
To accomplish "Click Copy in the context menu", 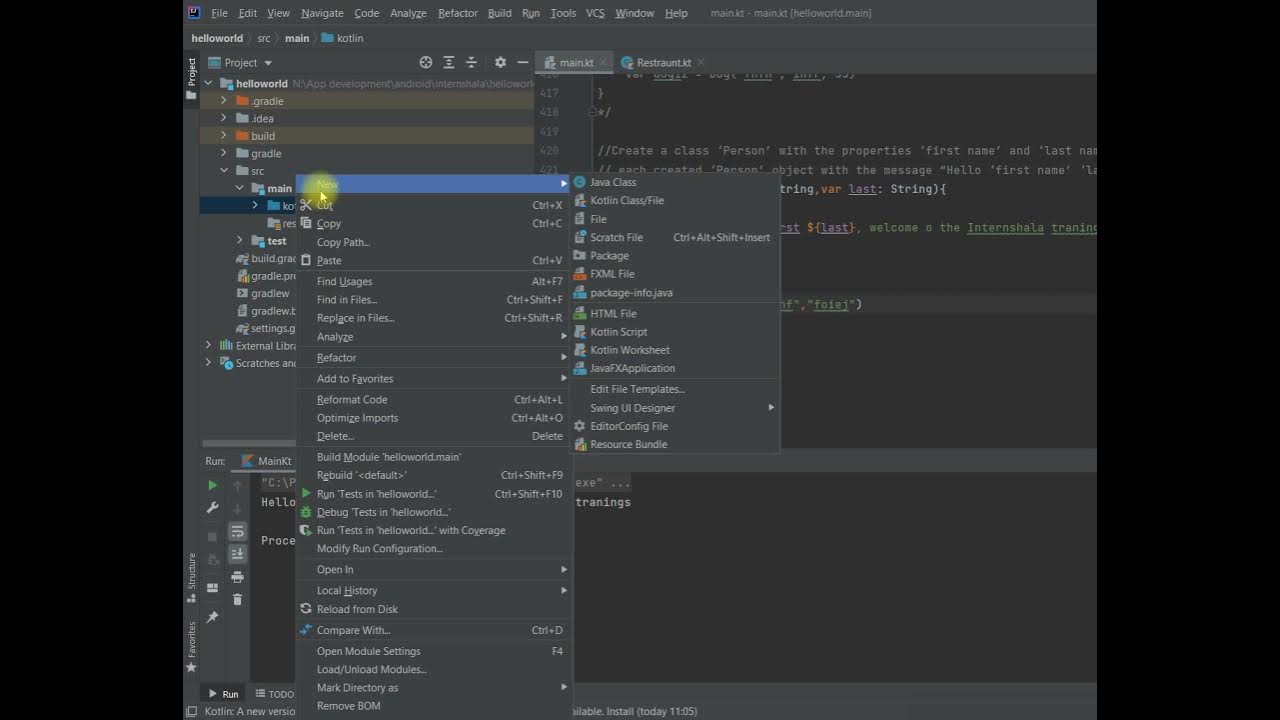I will pyautogui.click(x=433, y=224).
